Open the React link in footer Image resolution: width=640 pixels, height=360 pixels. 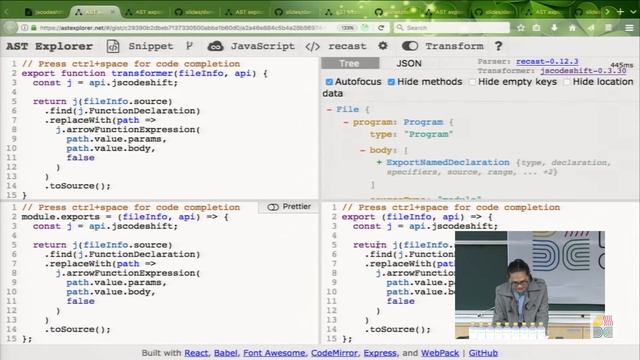pos(196,353)
